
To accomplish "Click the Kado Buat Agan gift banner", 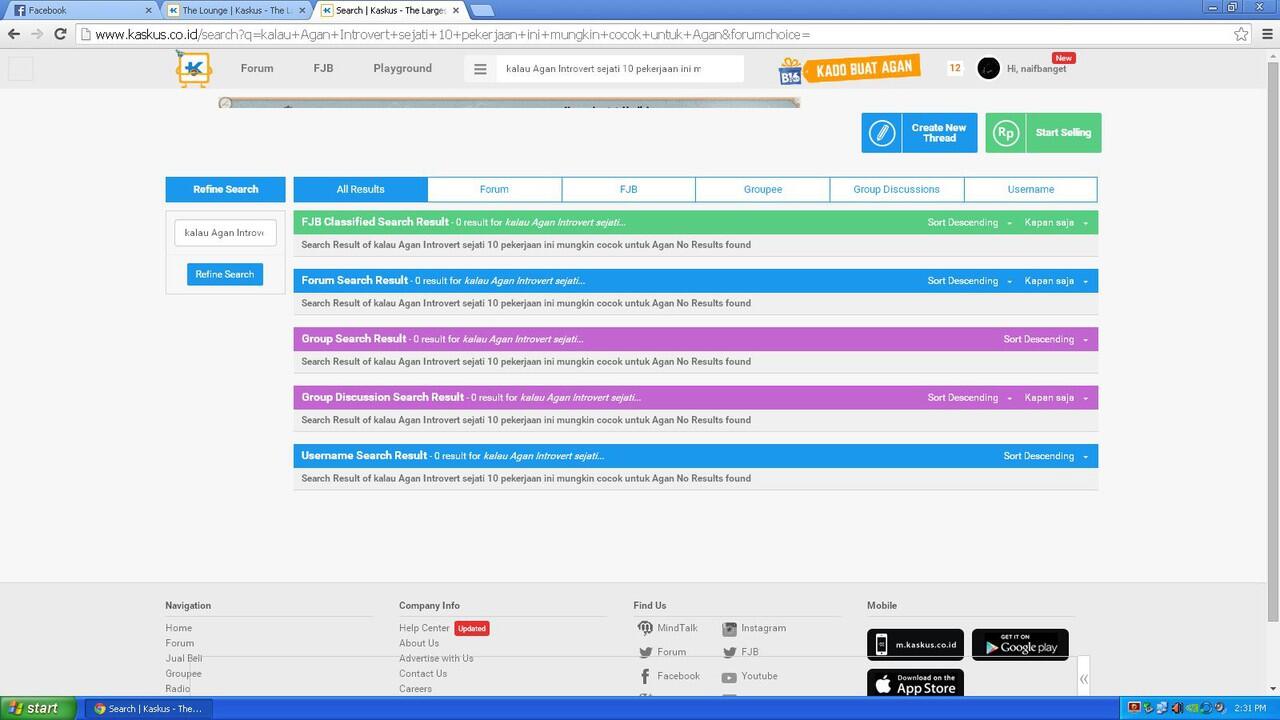I will 848,69.
